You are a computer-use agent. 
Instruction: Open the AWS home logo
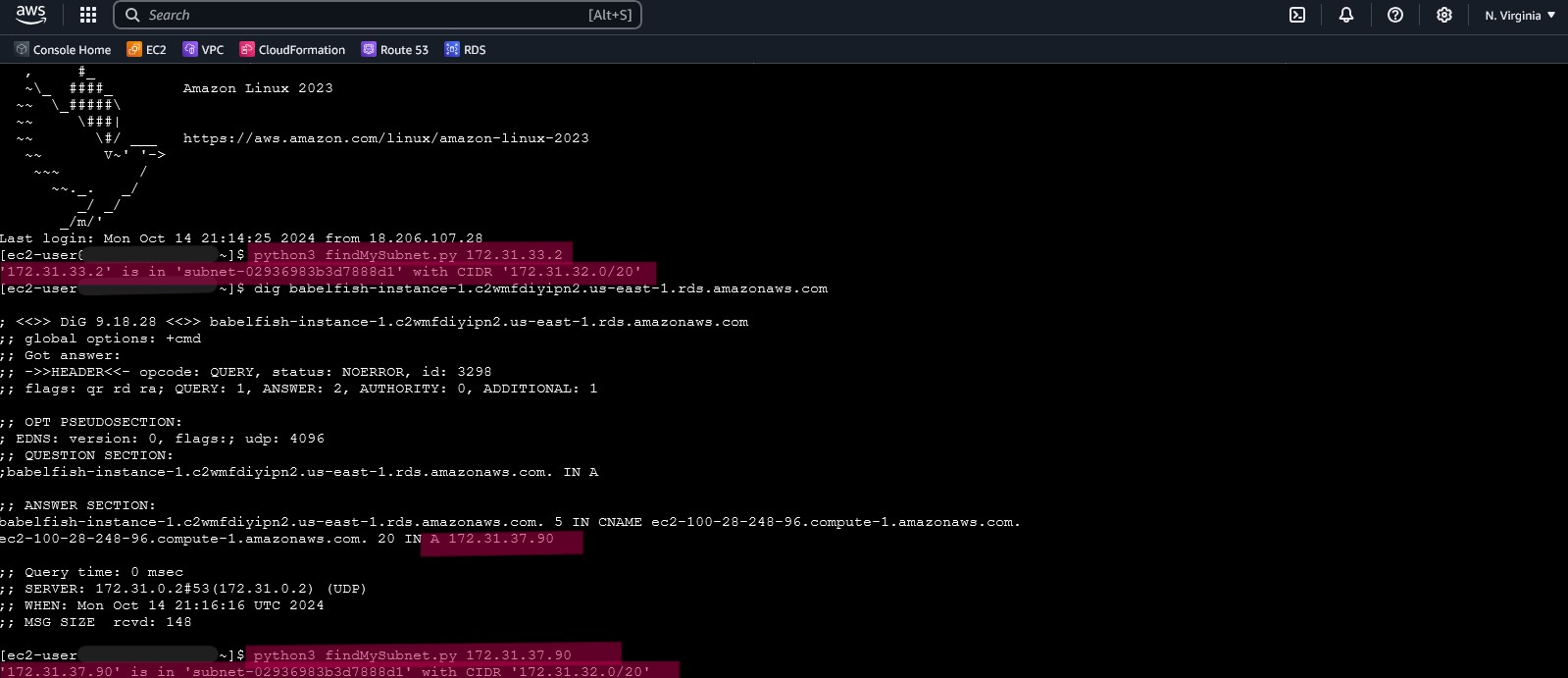click(30, 15)
